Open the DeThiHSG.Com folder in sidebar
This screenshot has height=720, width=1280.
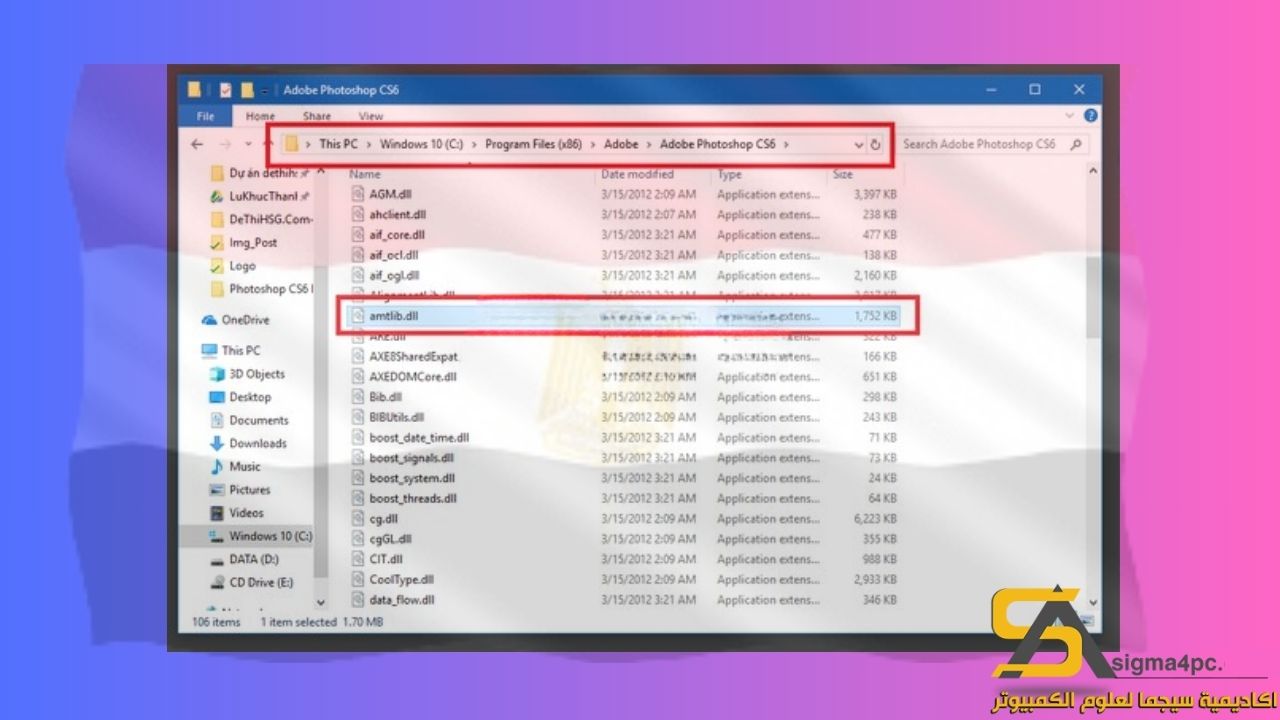(262, 219)
